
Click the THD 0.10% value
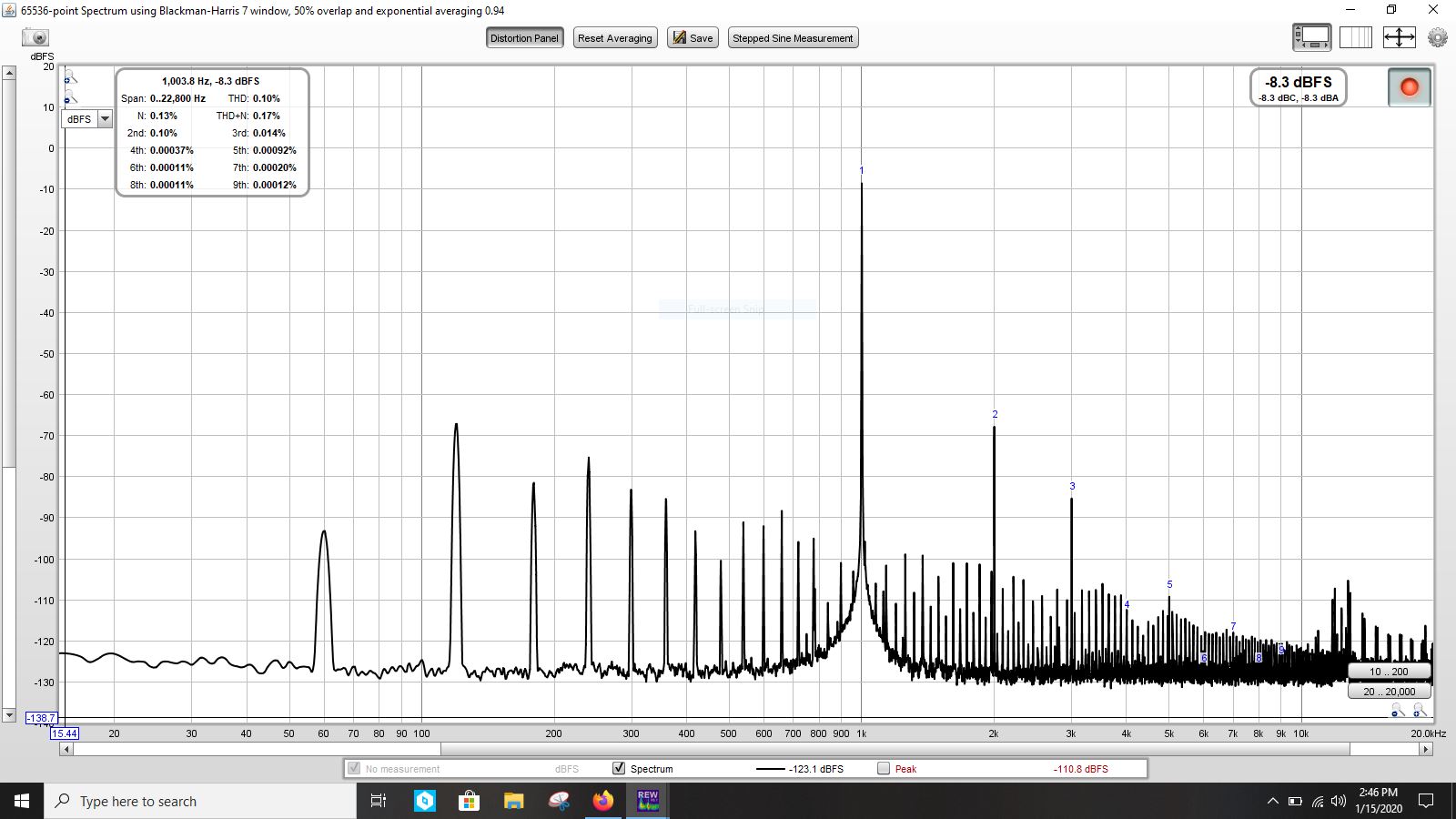coord(267,98)
